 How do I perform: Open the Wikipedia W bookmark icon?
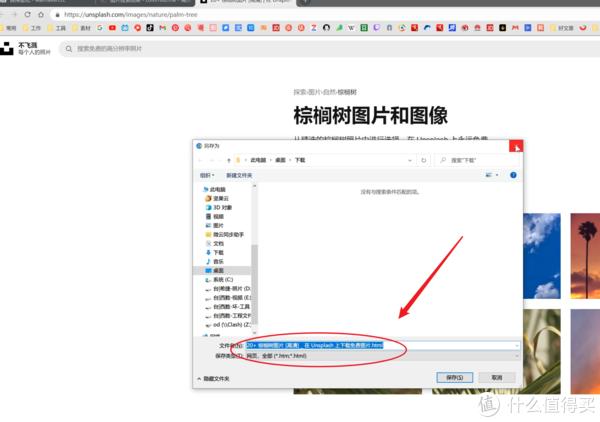[351, 28]
